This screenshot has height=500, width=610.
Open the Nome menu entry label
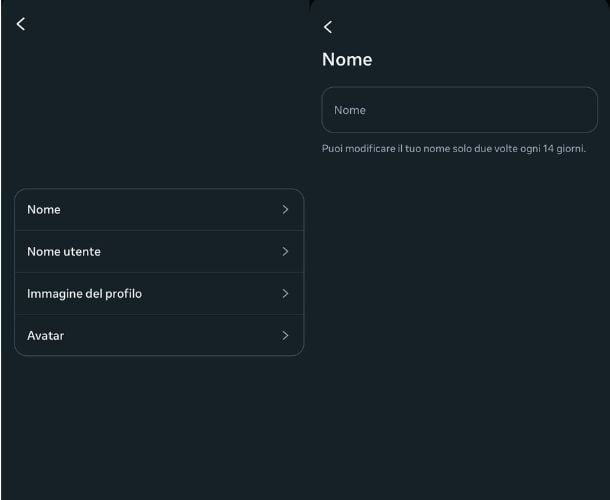tap(44, 210)
